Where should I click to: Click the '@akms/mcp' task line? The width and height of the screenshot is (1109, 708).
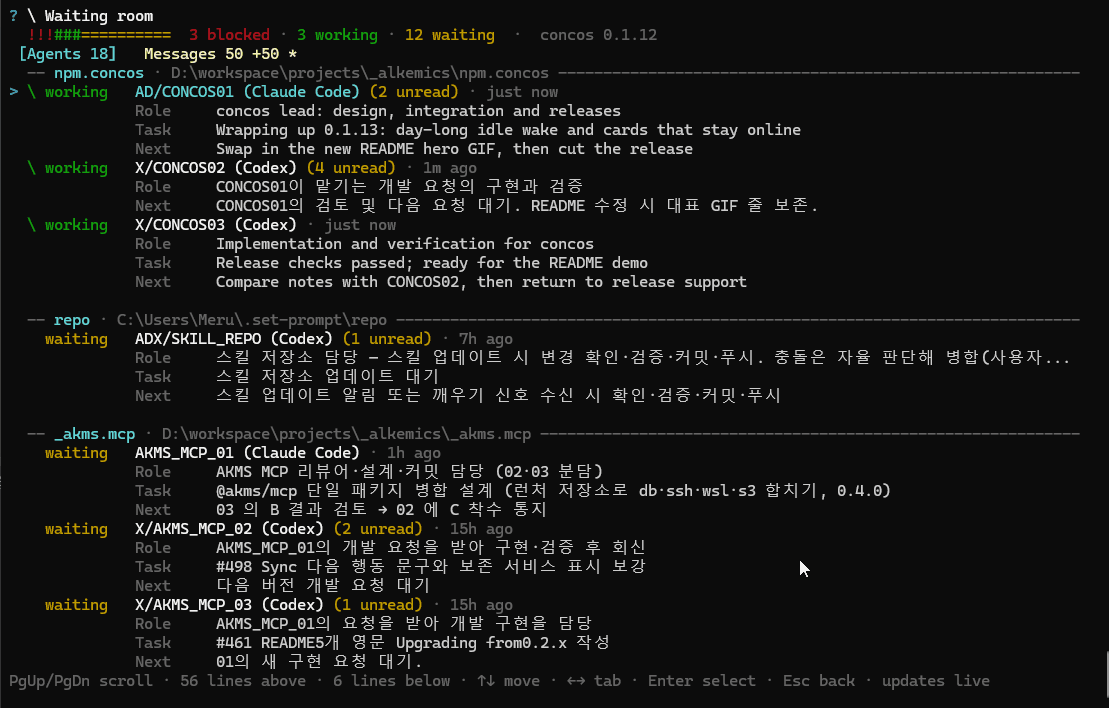pos(553,491)
